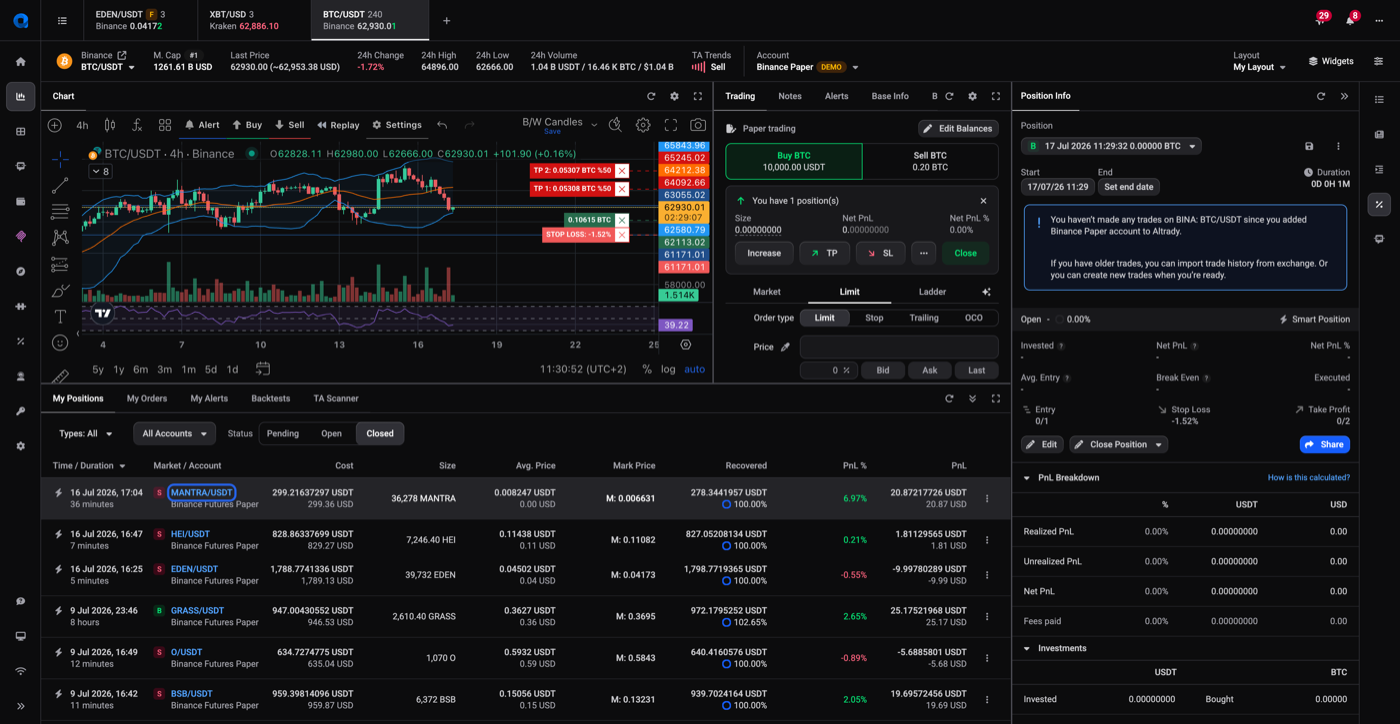Collapse the PnL Breakdown section

point(1027,478)
